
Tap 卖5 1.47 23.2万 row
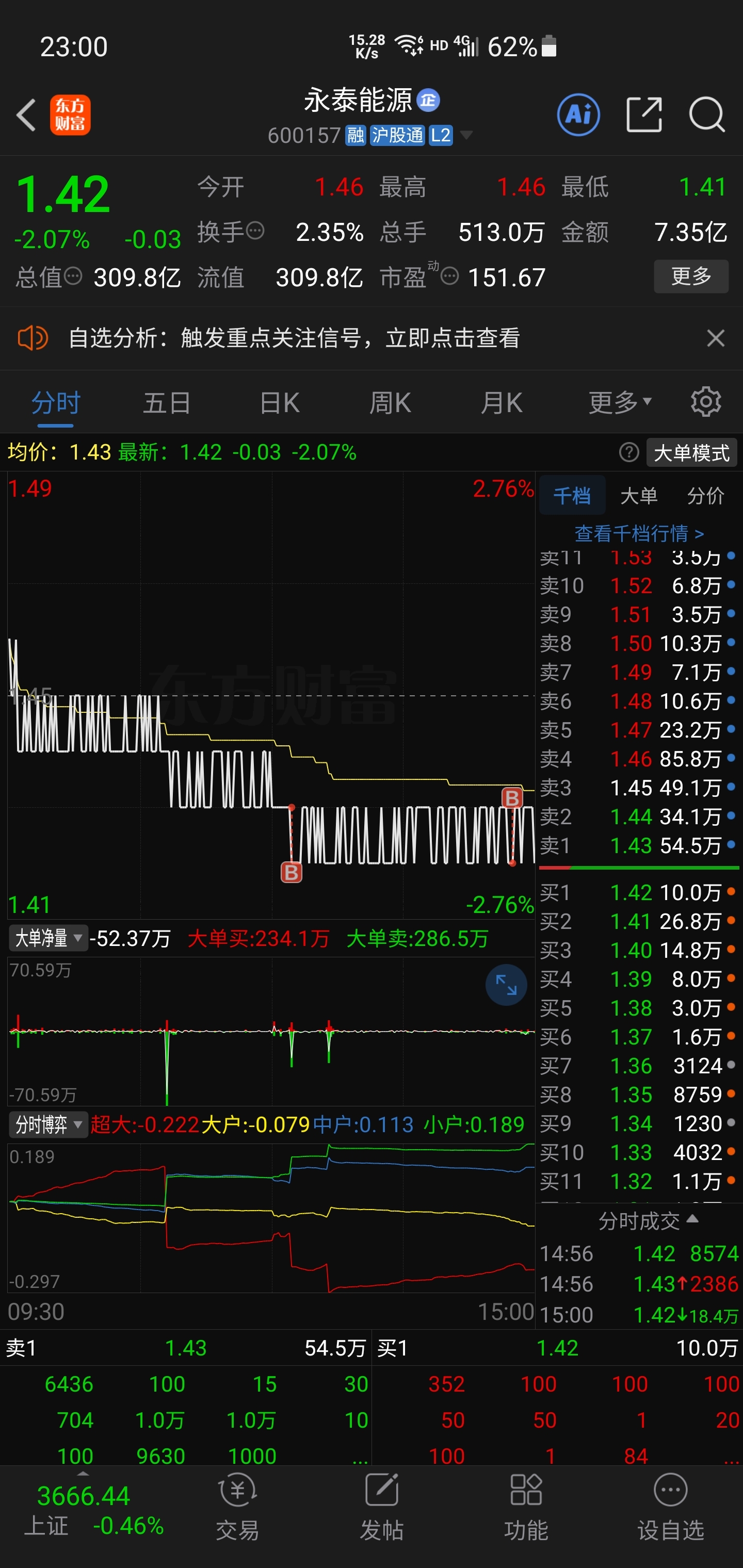pos(639,730)
